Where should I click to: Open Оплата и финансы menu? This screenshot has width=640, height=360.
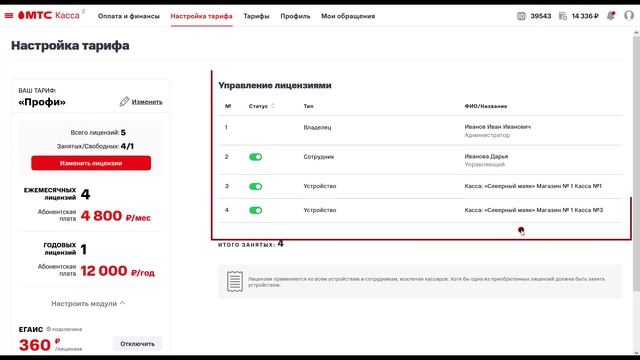(129, 16)
